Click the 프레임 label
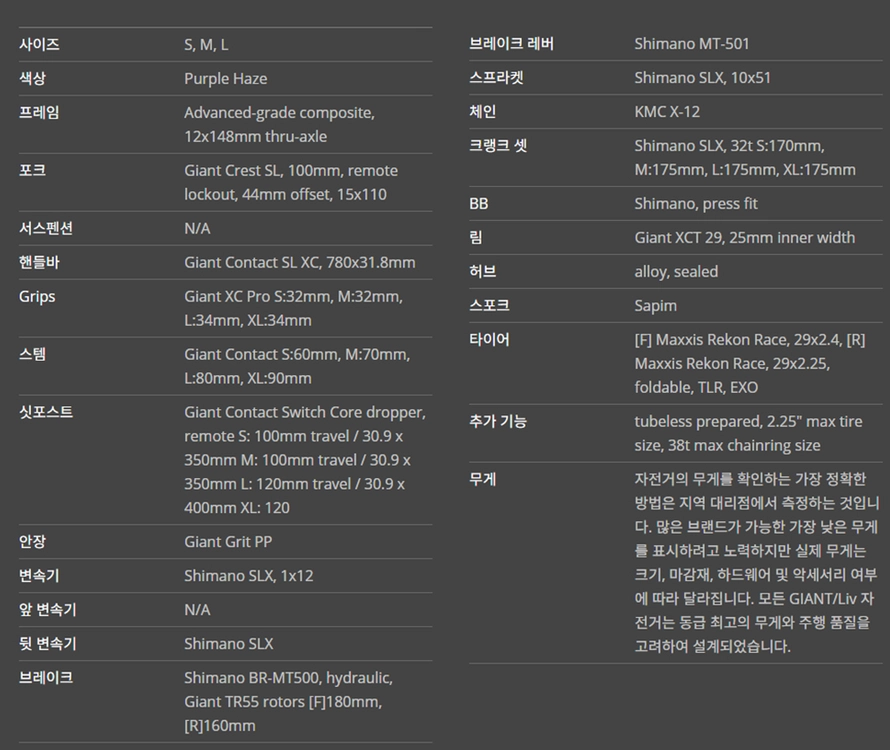 coord(39,112)
